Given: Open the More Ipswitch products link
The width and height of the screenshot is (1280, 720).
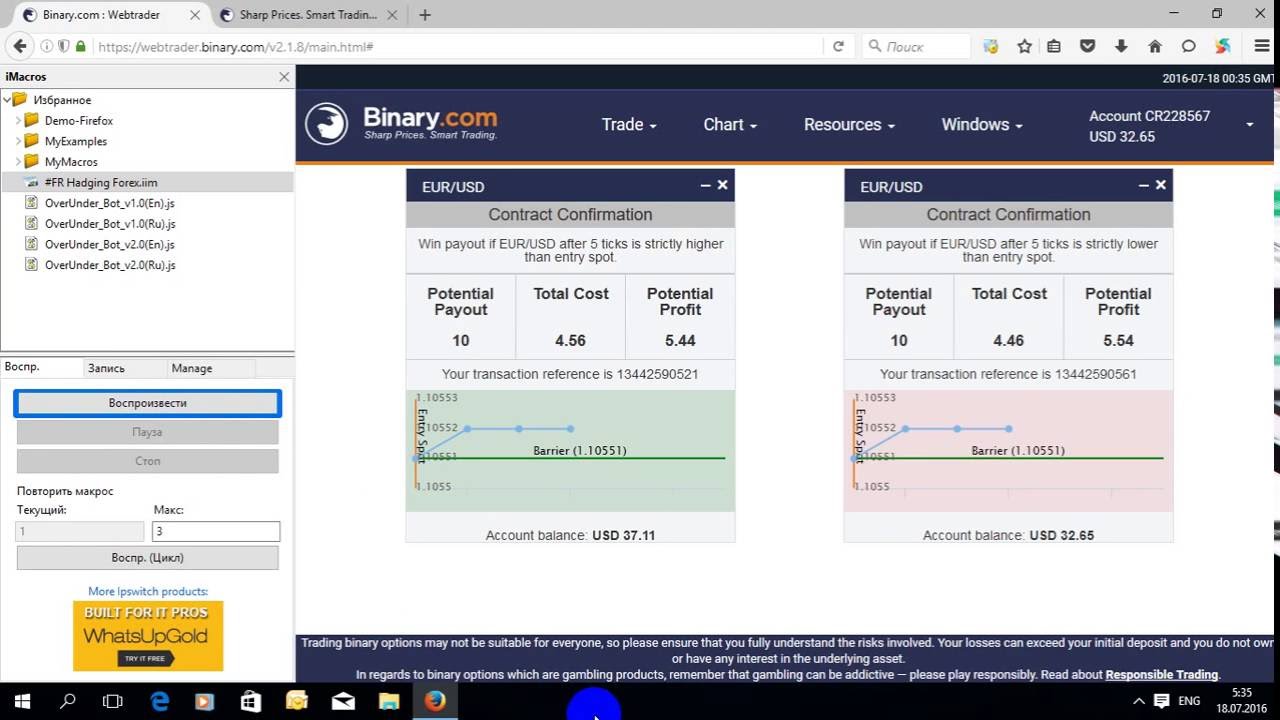Looking at the screenshot, I should pos(148,591).
